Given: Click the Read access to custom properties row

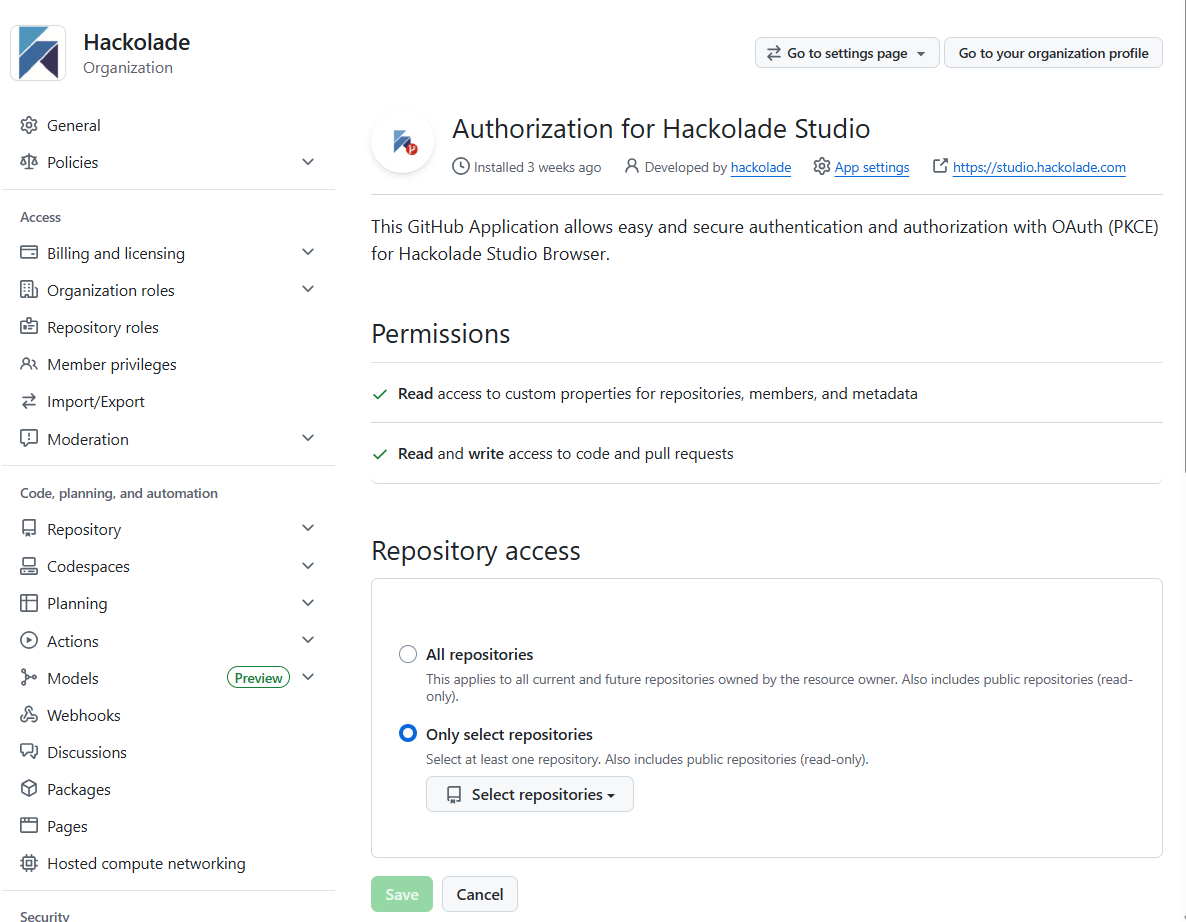Looking at the screenshot, I should [x=767, y=393].
